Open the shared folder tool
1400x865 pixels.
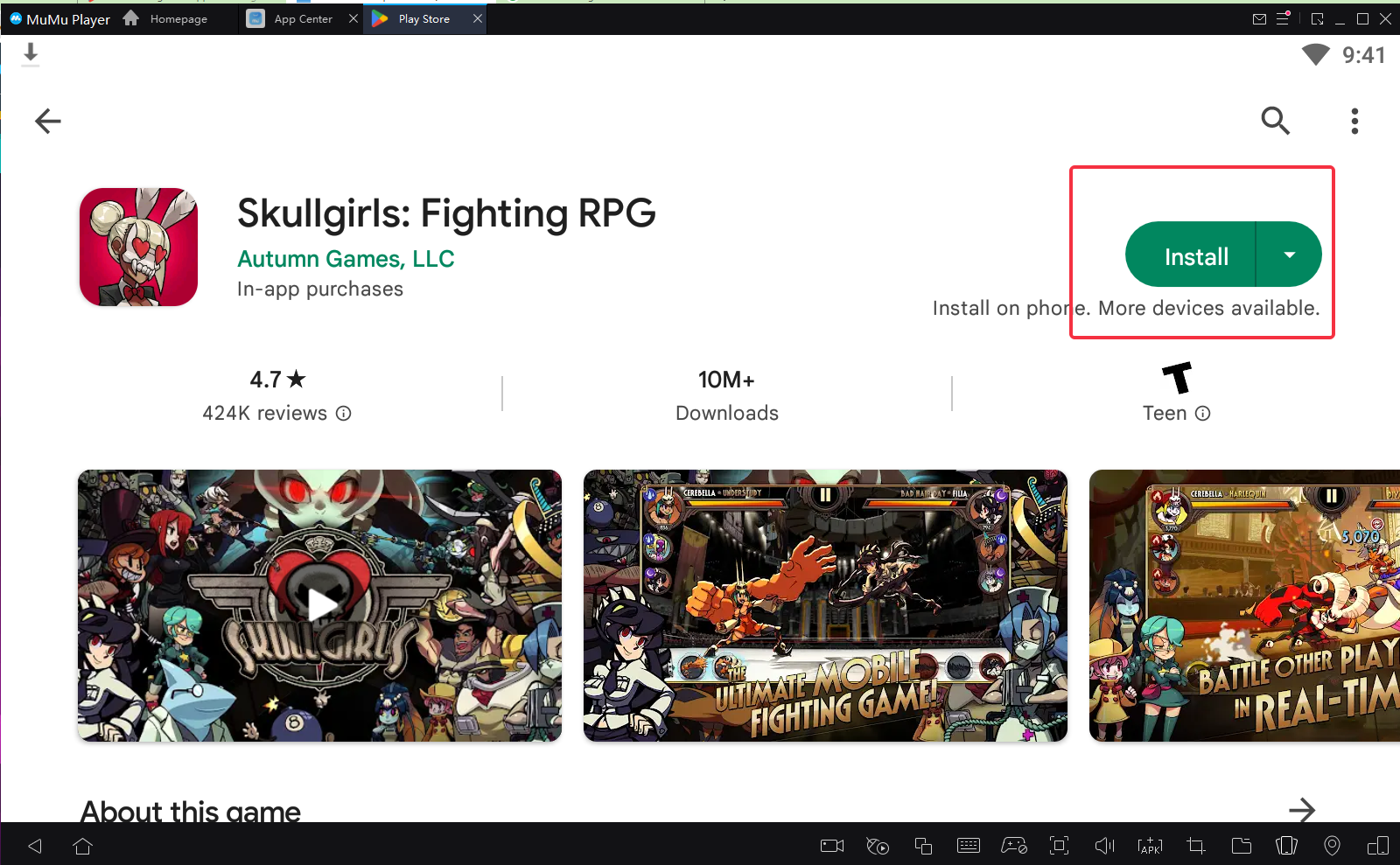pos(1242,846)
